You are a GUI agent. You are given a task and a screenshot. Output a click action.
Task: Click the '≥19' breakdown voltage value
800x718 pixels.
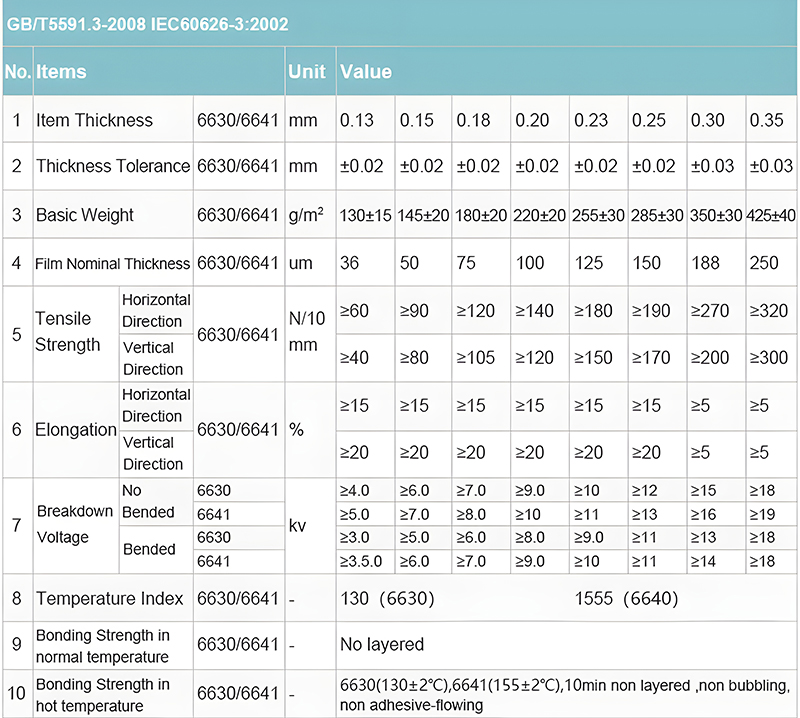coord(762,514)
